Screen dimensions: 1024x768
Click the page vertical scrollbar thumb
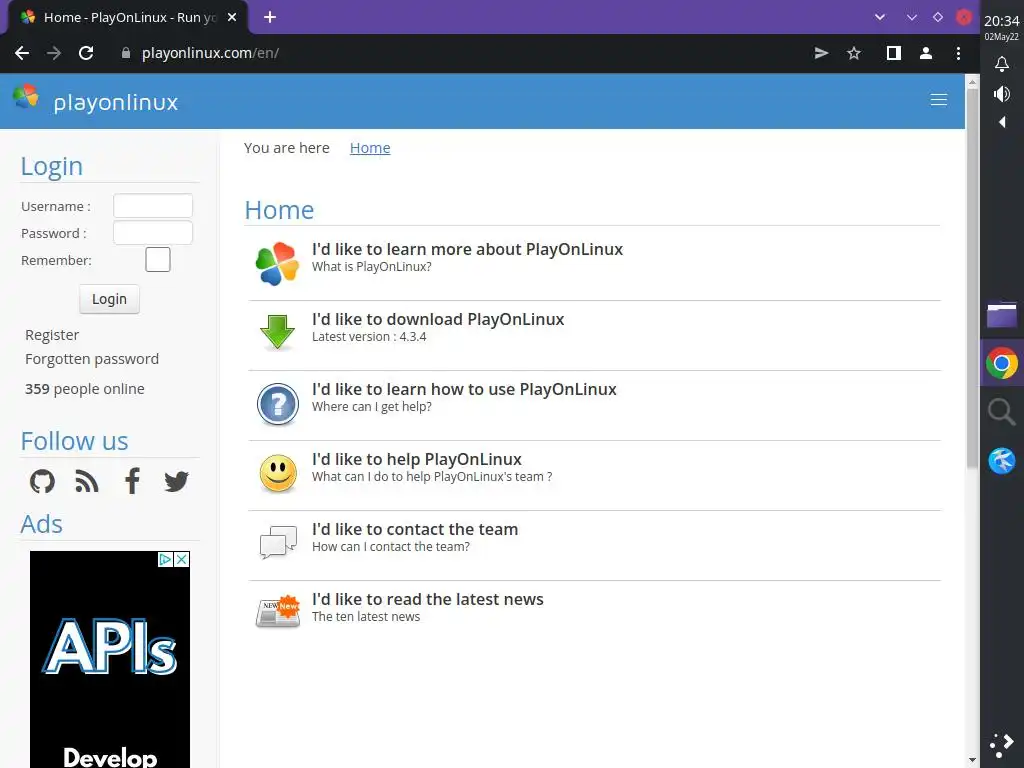pos(972,278)
